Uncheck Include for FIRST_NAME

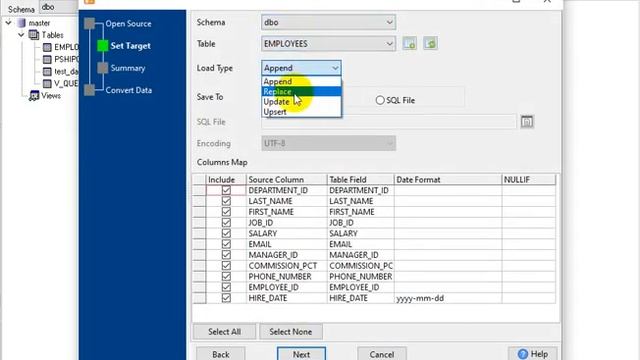tap(226, 212)
